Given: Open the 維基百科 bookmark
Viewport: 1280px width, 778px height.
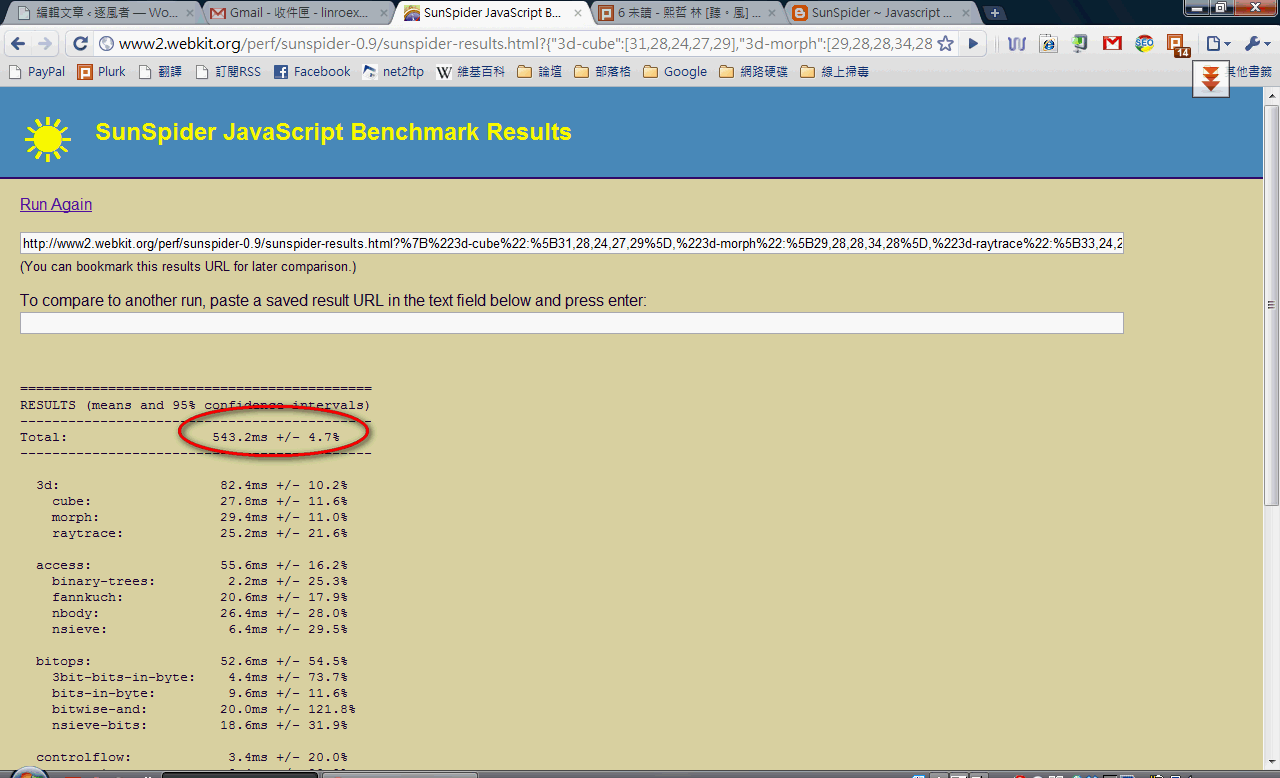Looking at the screenshot, I should [471, 72].
